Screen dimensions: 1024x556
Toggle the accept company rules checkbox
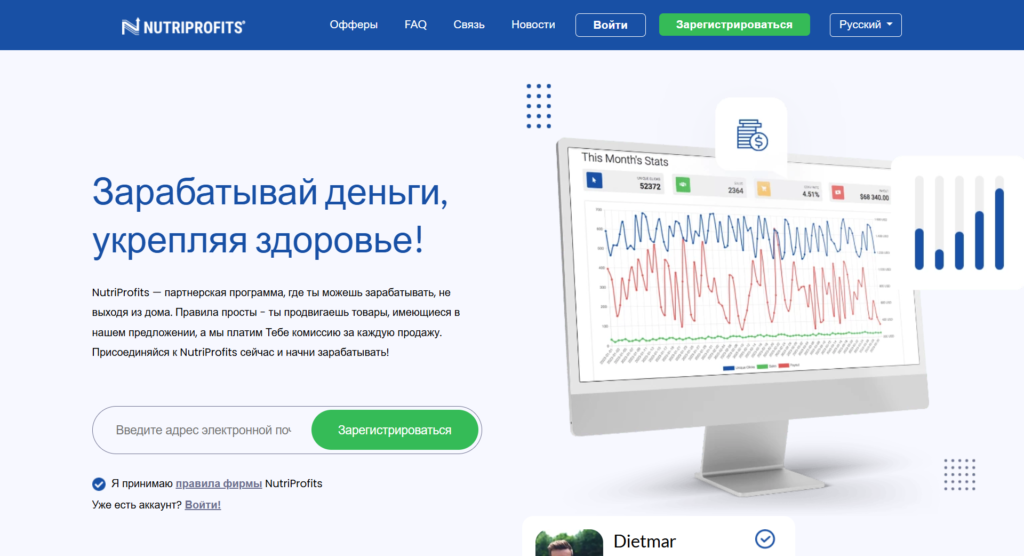click(x=99, y=483)
